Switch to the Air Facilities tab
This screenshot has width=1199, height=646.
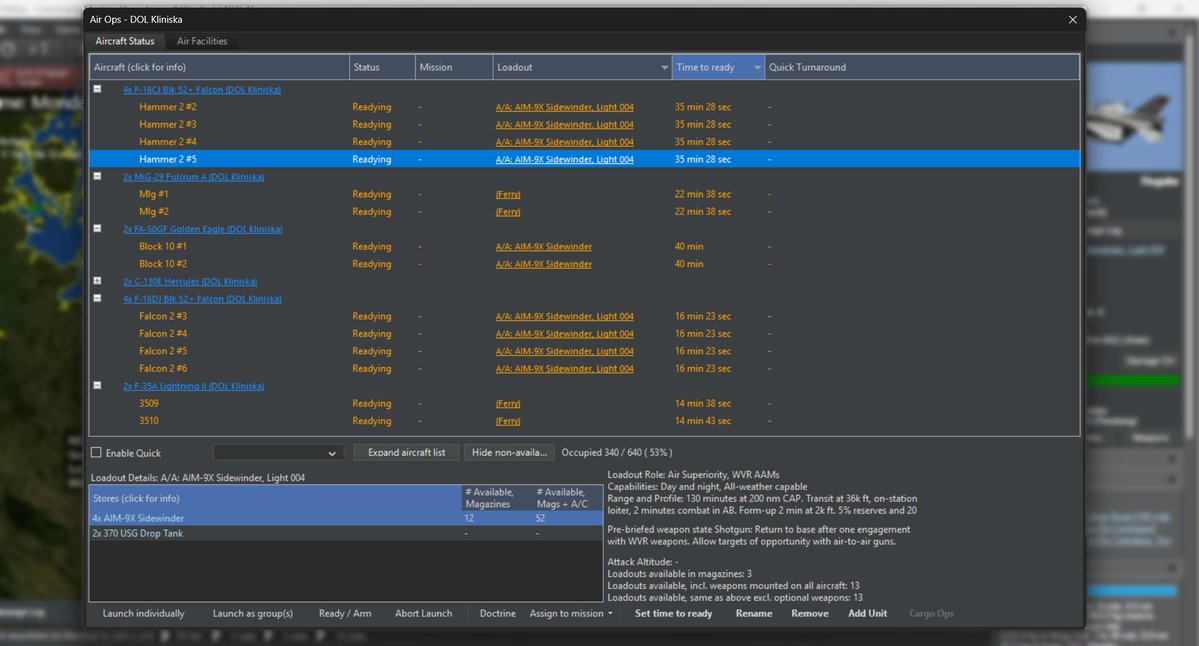202,41
